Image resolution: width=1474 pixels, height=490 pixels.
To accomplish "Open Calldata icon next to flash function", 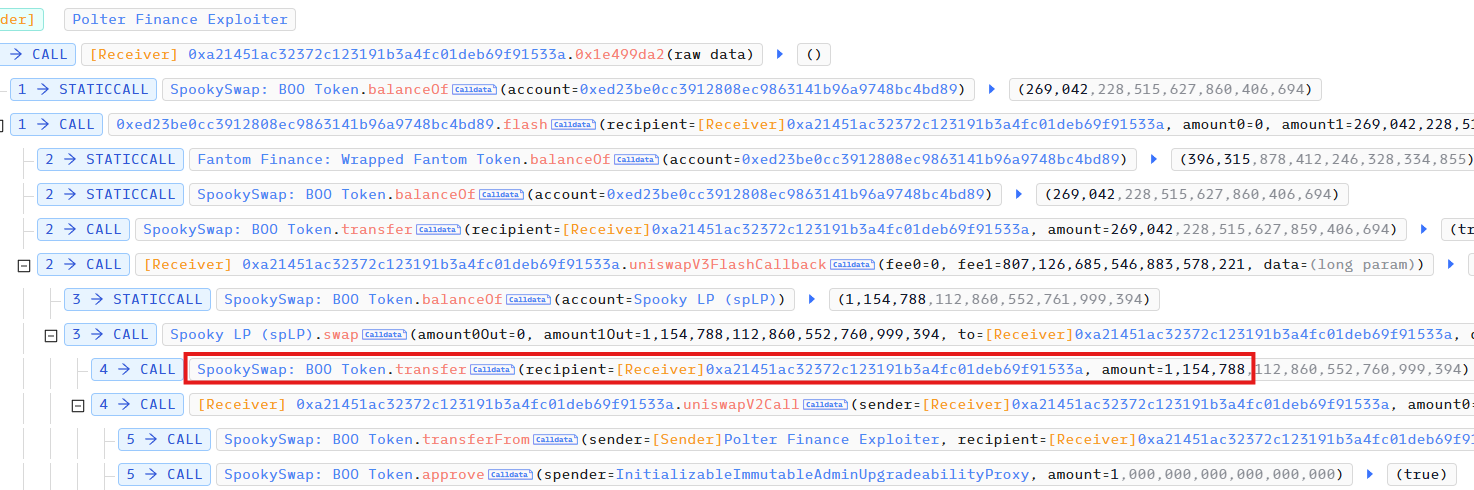I will pyautogui.click(x=574, y=124).
